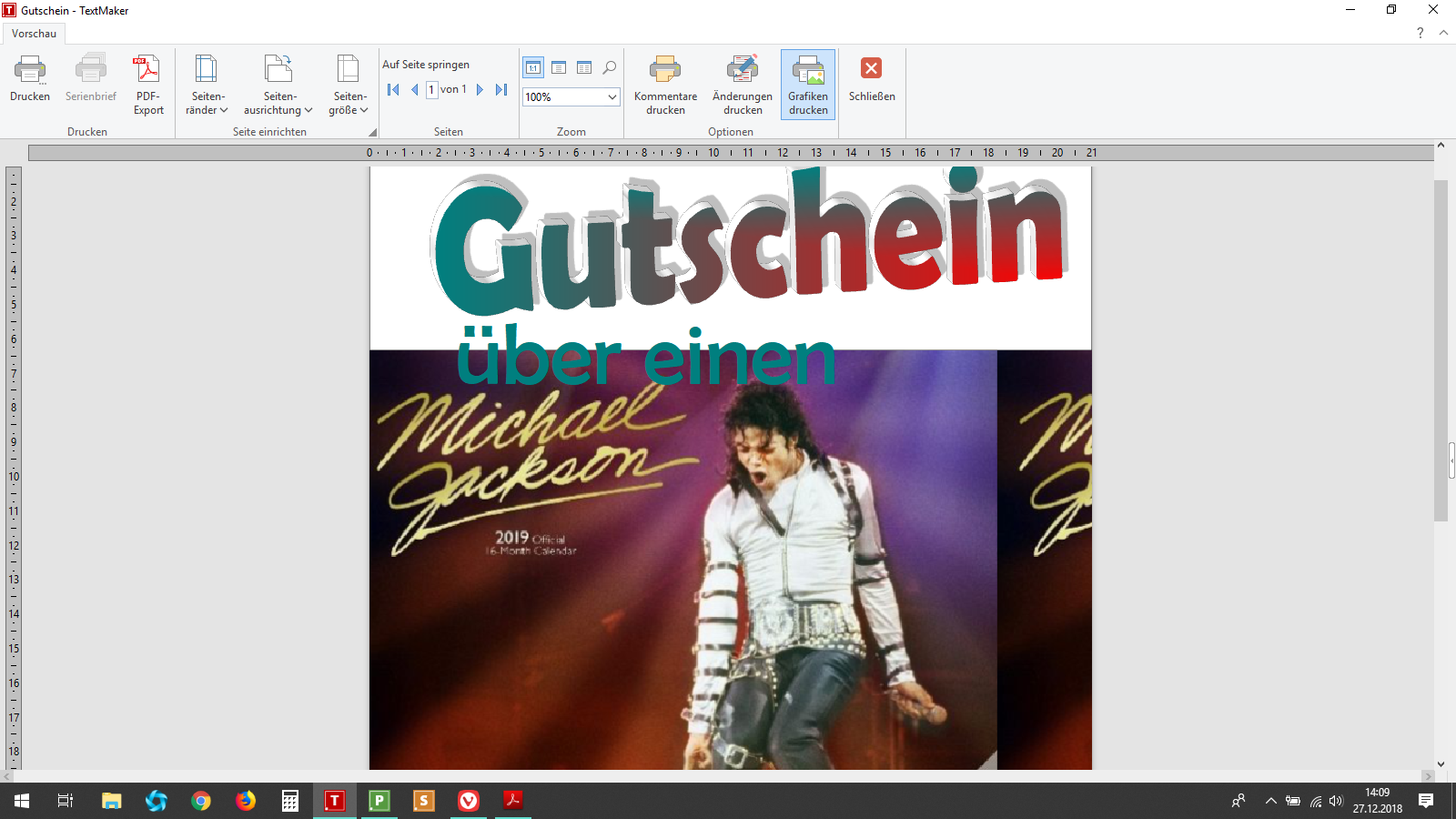Switch to Adobe Acrobat in the taskbar

[x=513, y=801]
